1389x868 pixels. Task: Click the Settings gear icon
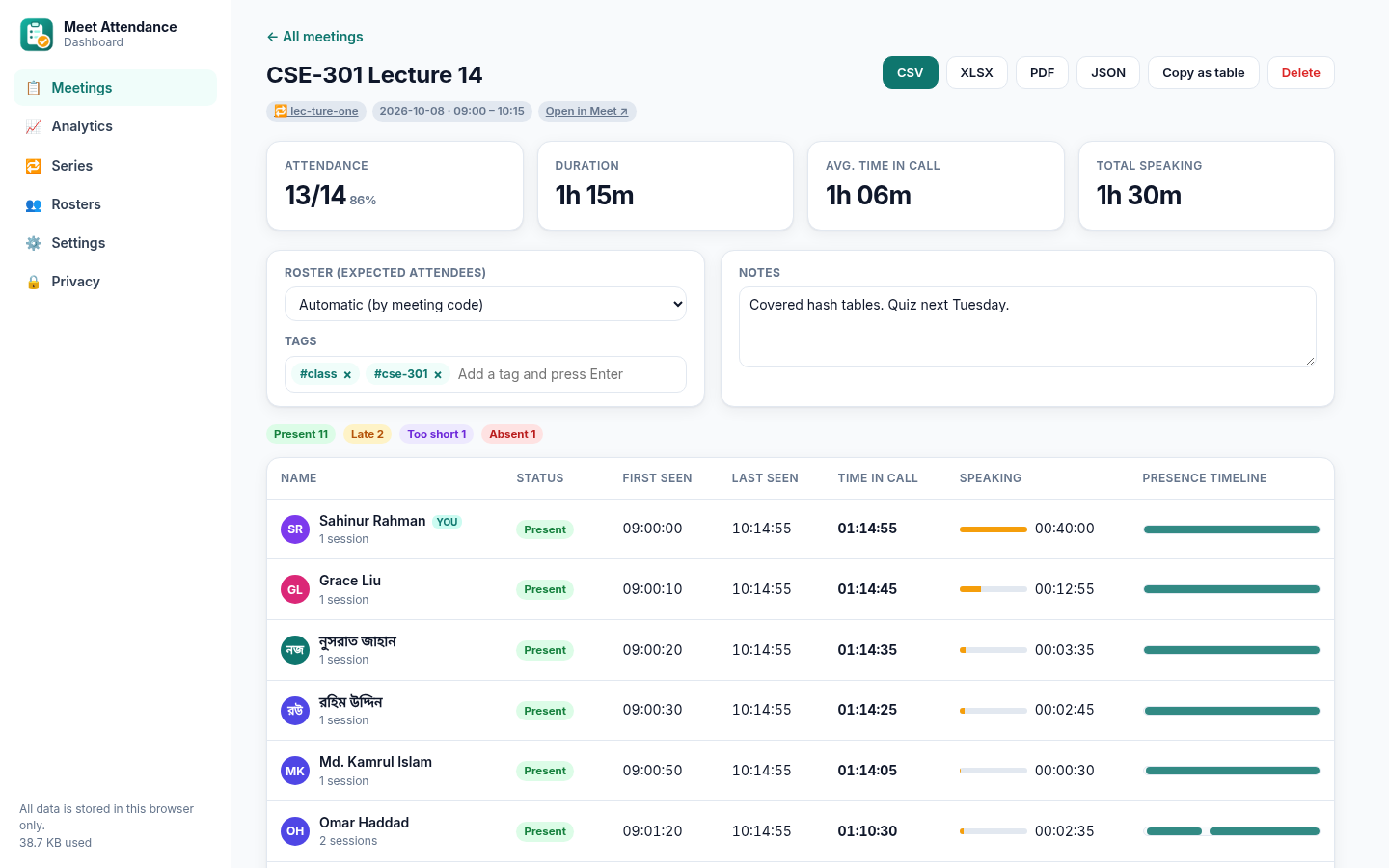click(x=34, y=243)
